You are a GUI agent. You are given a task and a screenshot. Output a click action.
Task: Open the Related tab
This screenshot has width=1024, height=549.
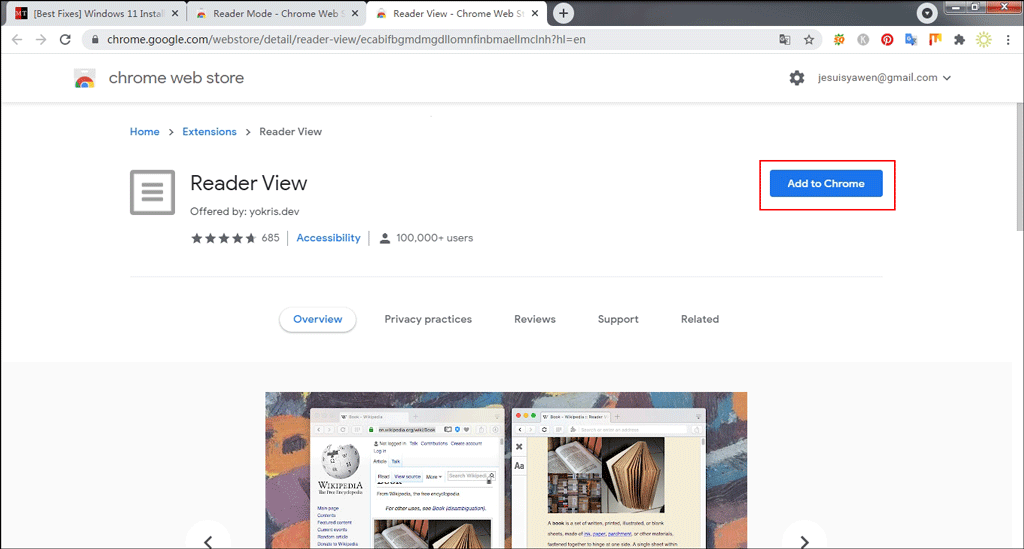coord(699,319)
